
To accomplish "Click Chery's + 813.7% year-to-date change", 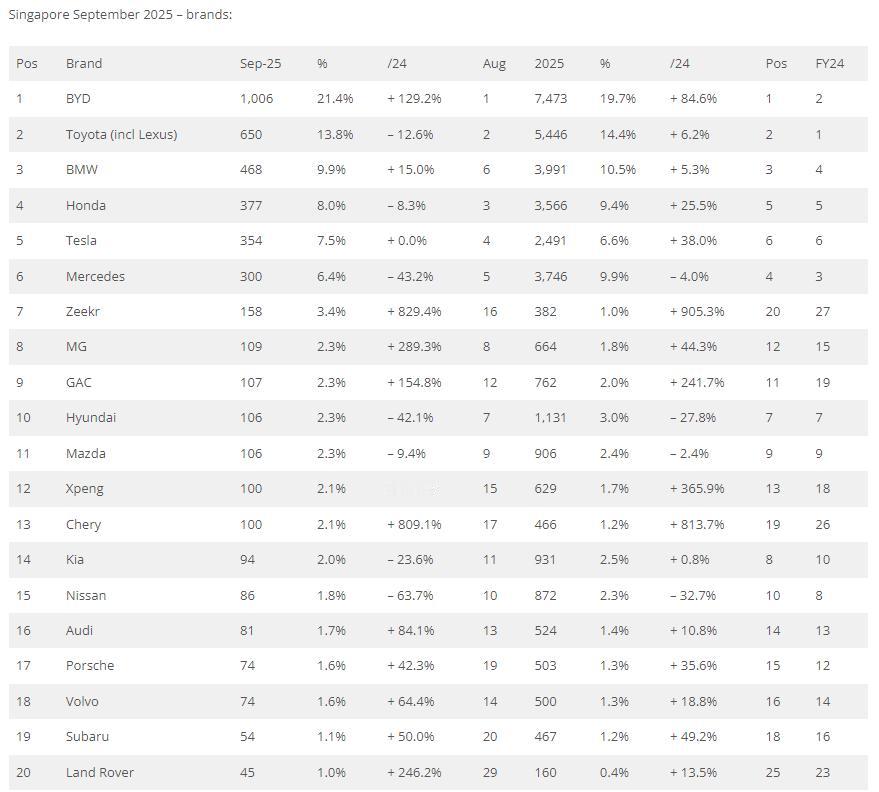I will (x=697, y=524).
